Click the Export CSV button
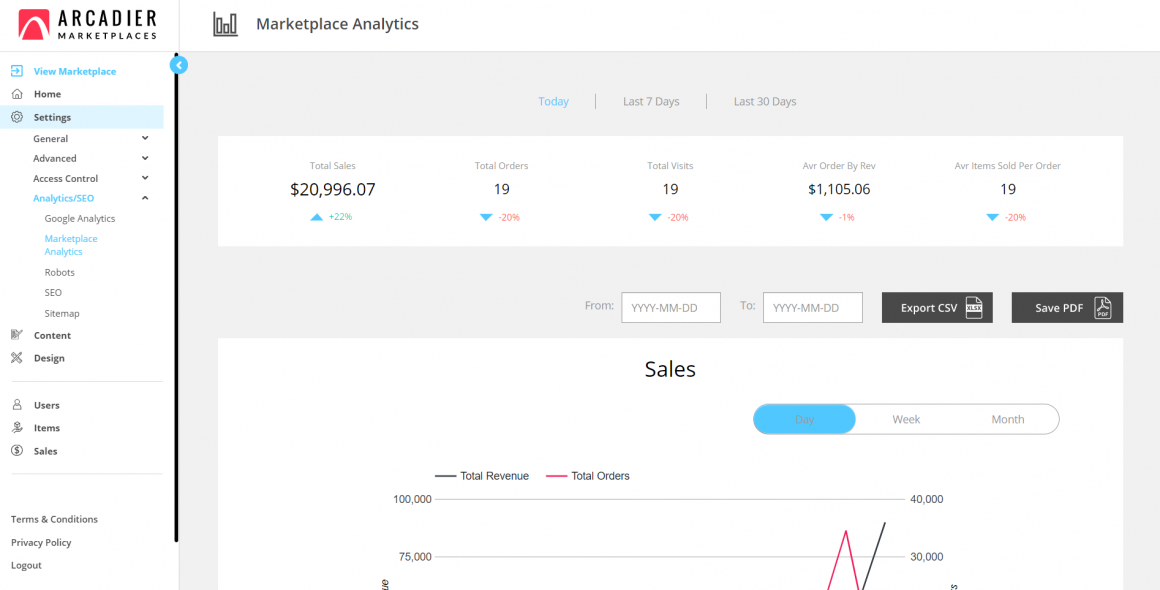The width and height of the screenshot is (1160, 590). 937,308
